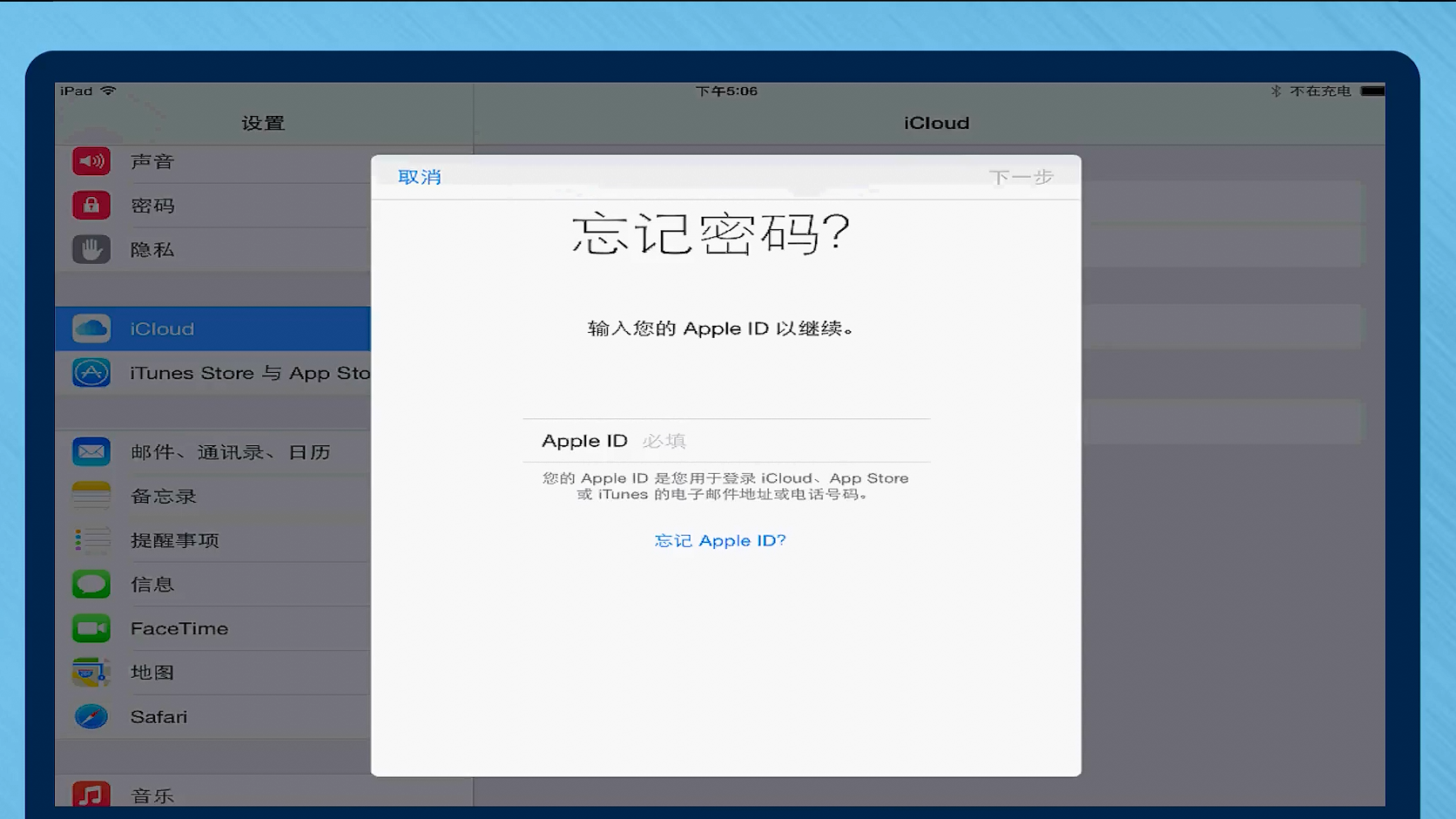Tap the 设置 sidebar title

point(263,123)
